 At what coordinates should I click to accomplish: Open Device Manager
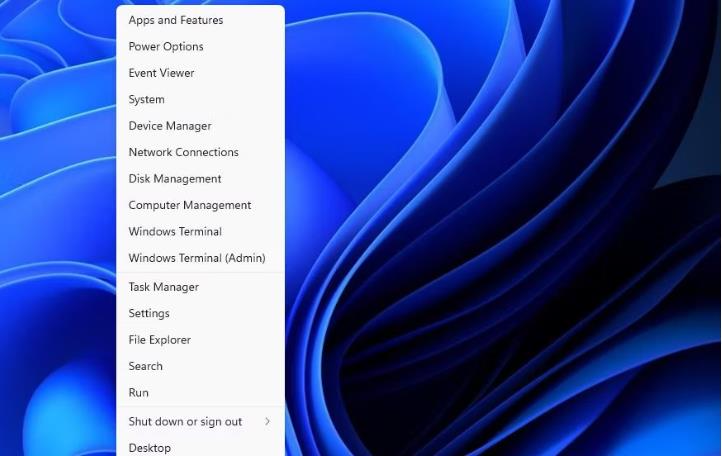coord(201,126)
